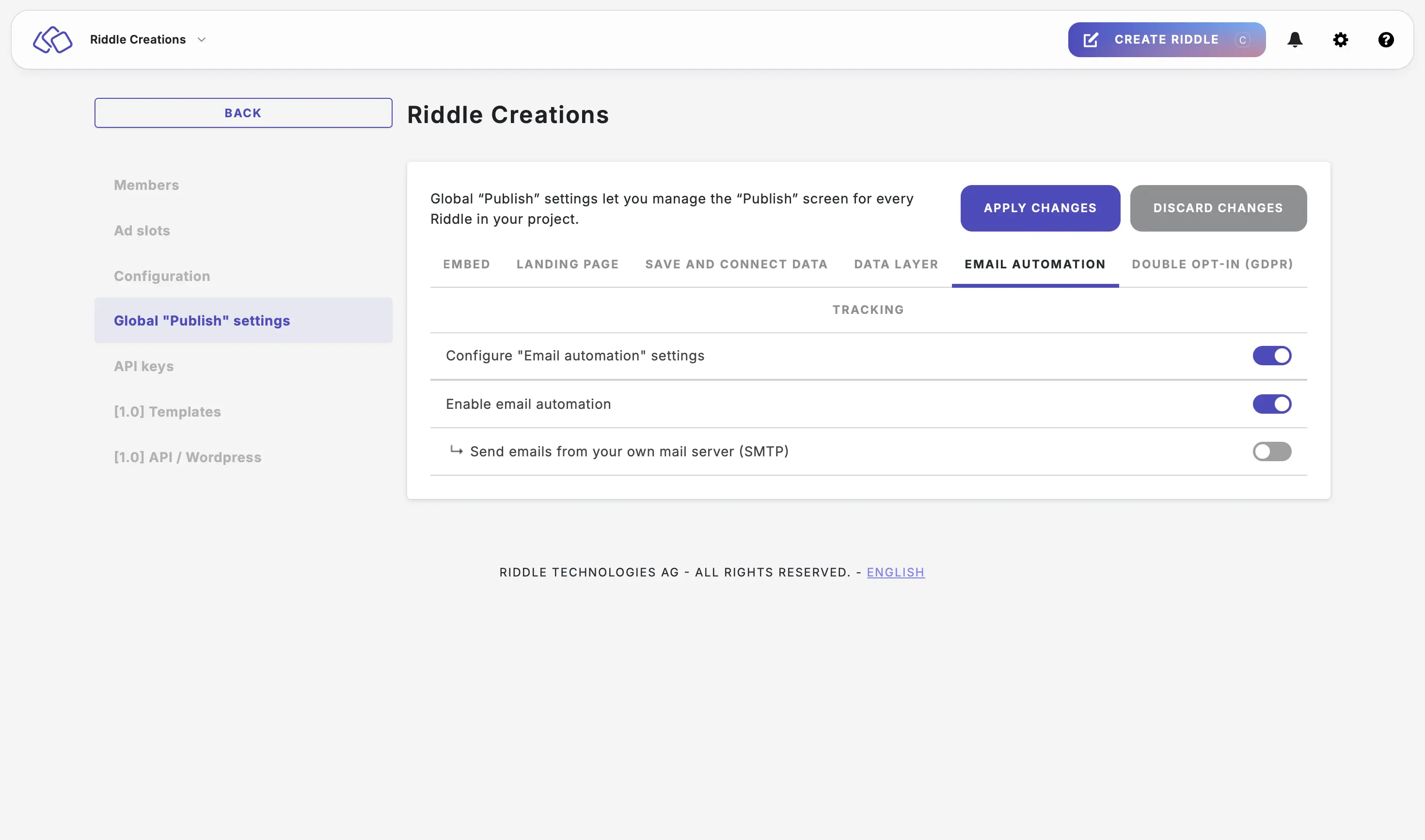Select Global "Publish" settings sidebar item

[243, 320]
